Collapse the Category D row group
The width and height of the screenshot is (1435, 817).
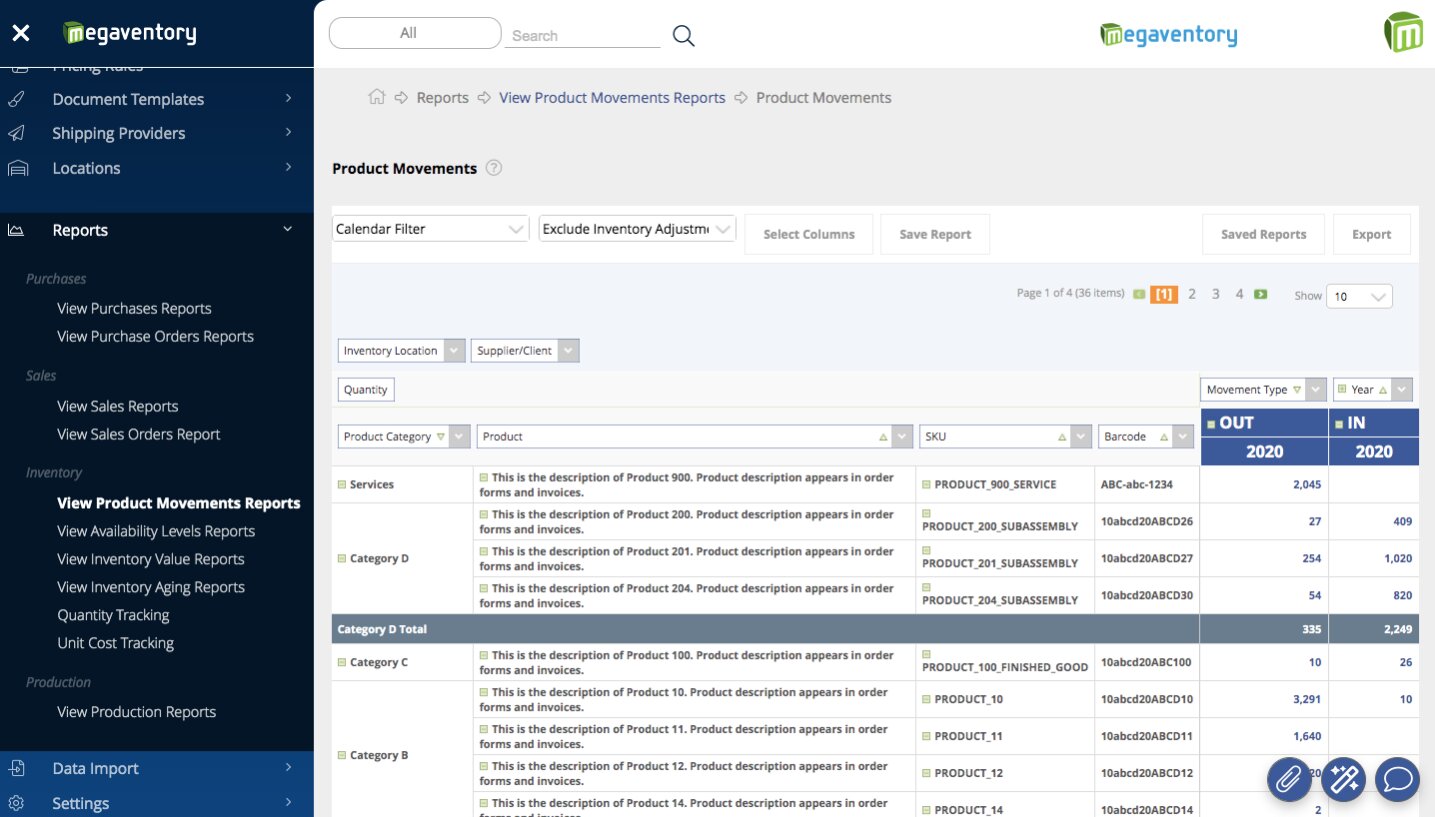(x=342, y=558)
